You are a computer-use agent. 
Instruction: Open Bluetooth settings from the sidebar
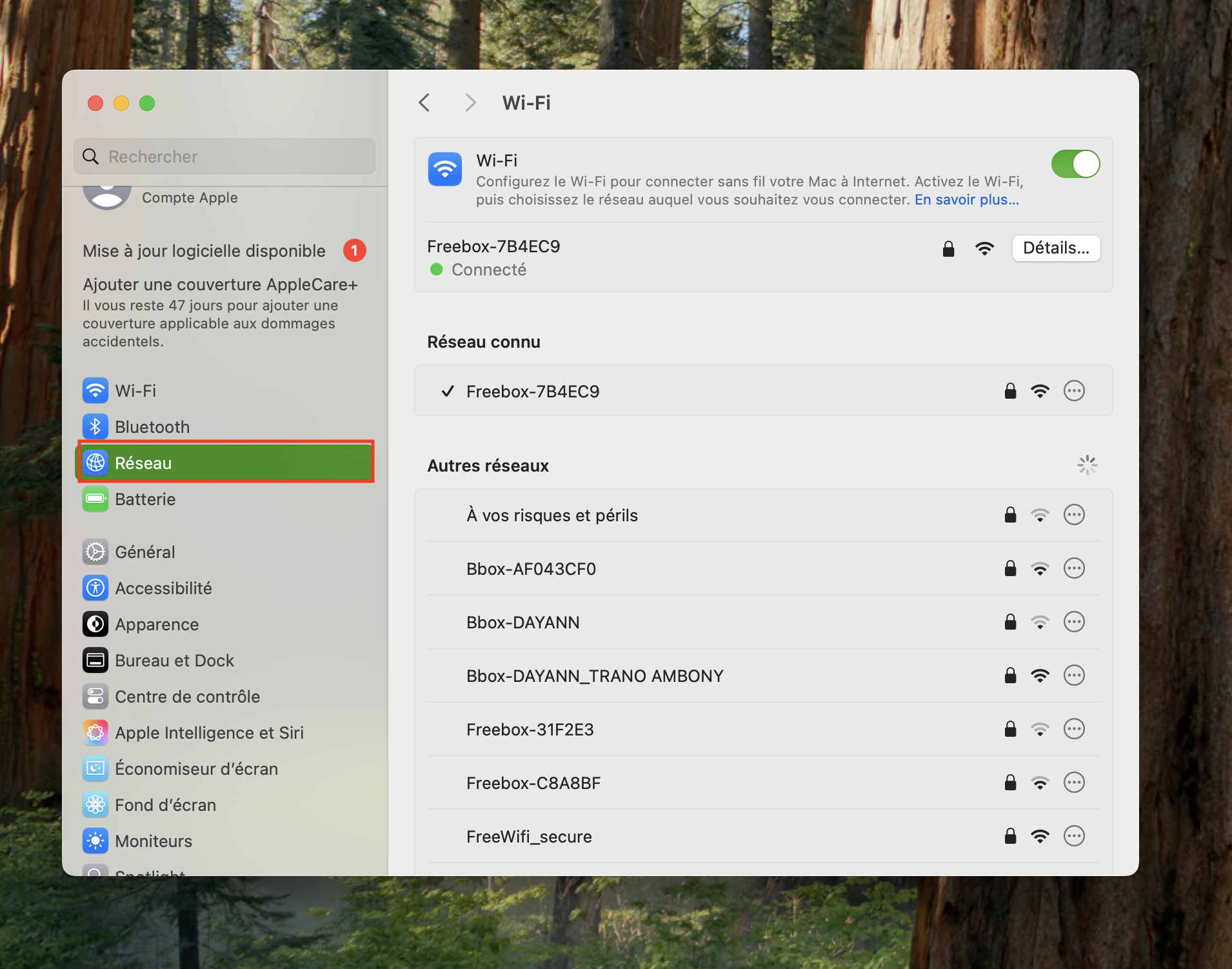95,426
